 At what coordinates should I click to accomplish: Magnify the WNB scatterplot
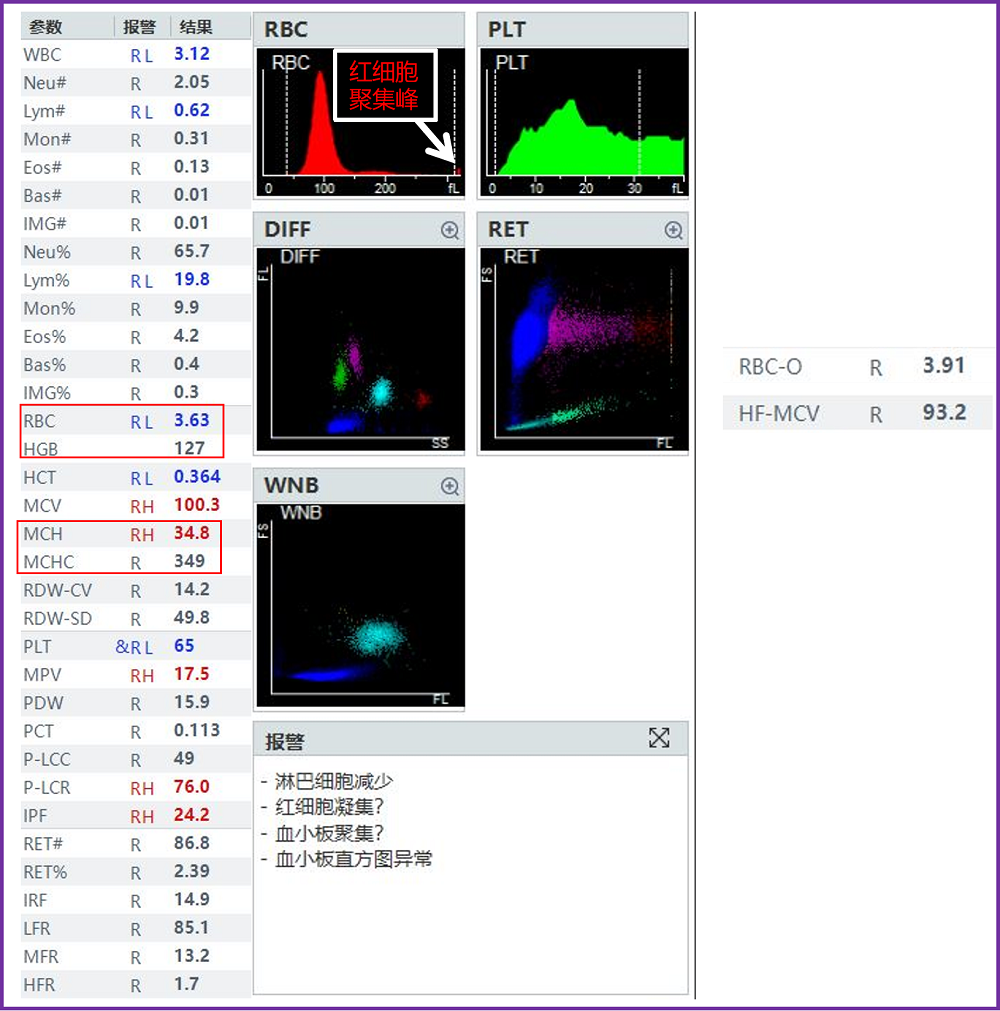tap(448, 486)
